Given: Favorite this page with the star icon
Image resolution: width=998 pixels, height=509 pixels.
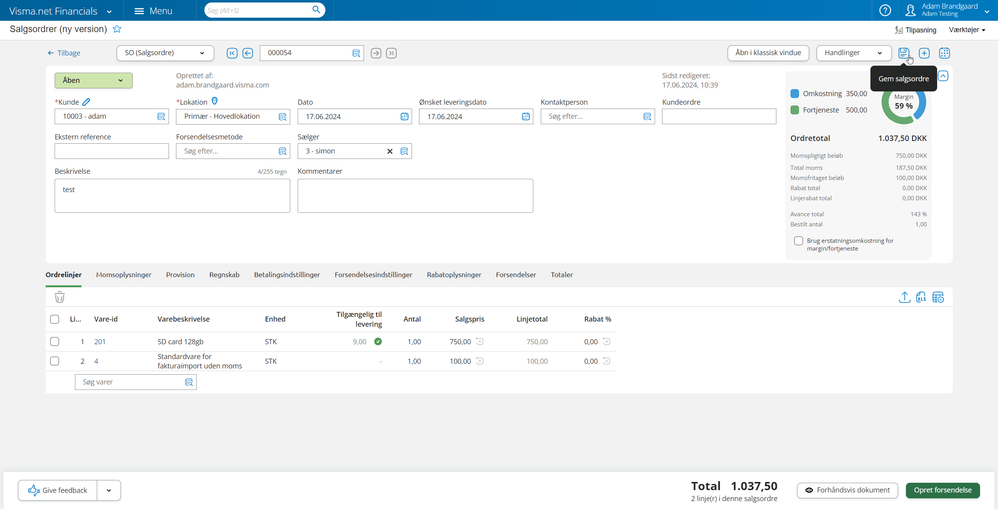Looking at the screenshot, I should pos(117,29).
